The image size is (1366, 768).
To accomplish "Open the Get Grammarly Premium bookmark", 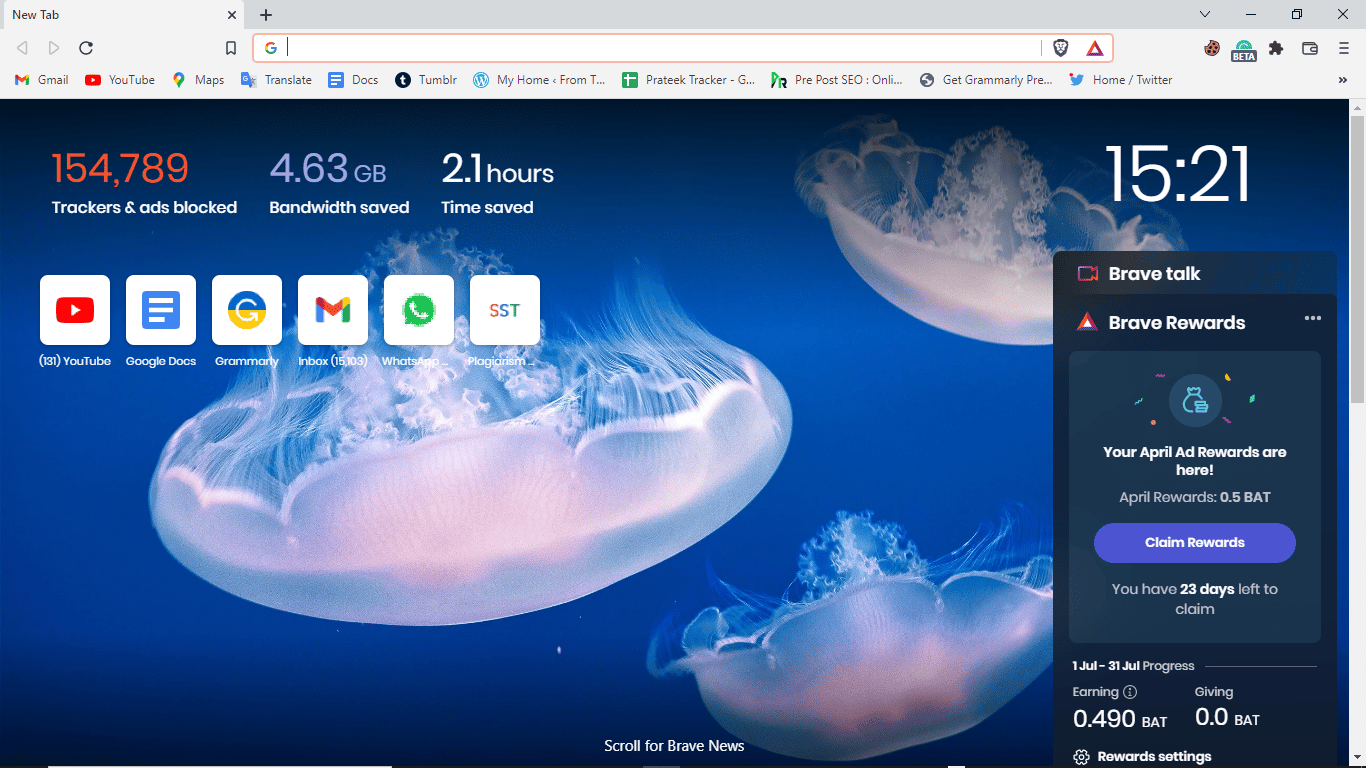I will click(x=985, y=80).
